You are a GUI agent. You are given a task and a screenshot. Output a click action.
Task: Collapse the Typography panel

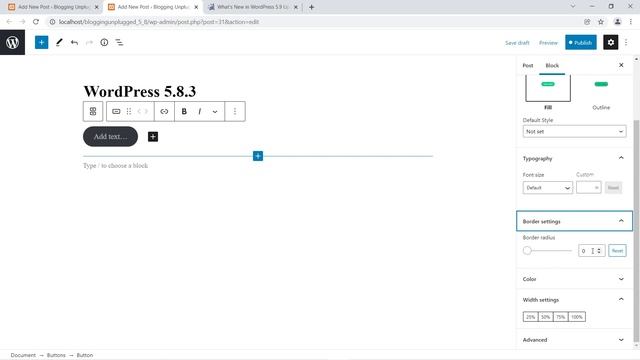pyautogui.click(x=574, y=158)
